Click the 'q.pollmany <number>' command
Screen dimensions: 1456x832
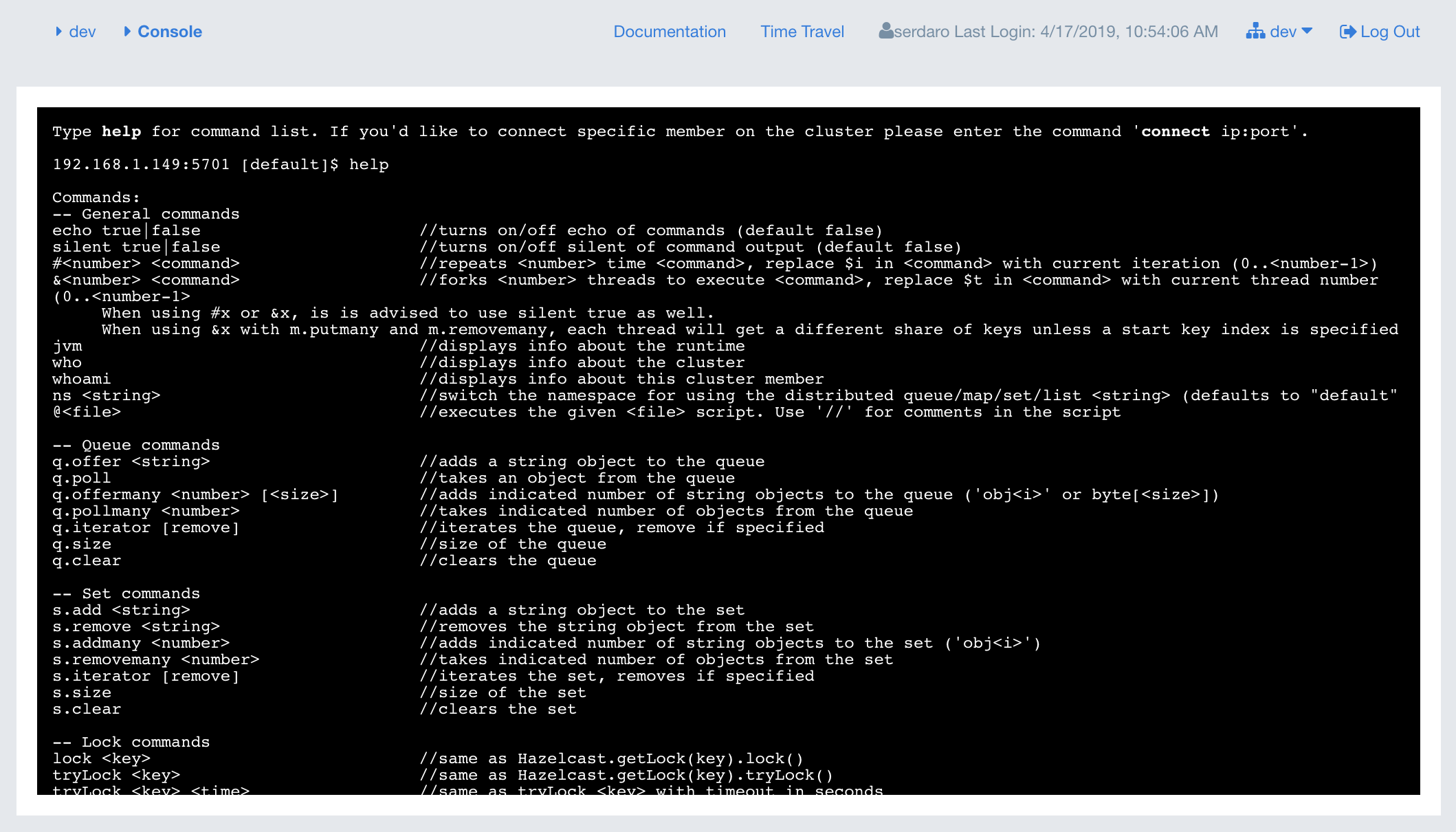click(146, 511)
